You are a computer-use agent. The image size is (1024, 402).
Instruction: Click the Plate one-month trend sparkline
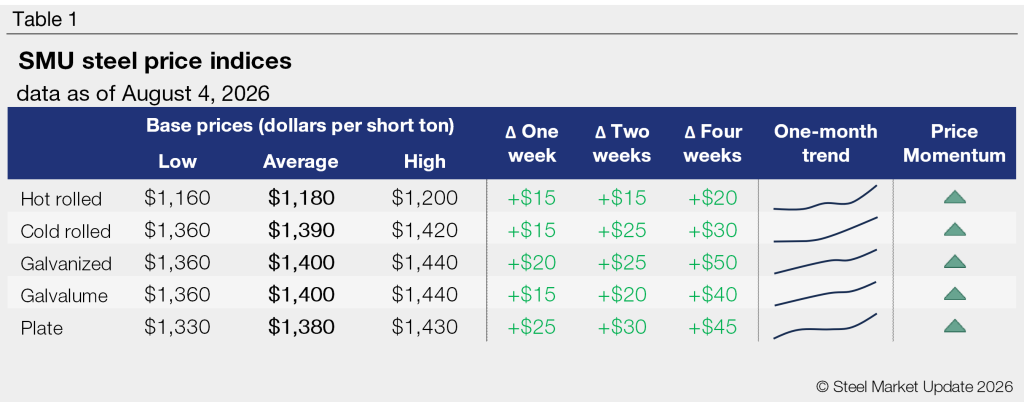click(825, 326)
